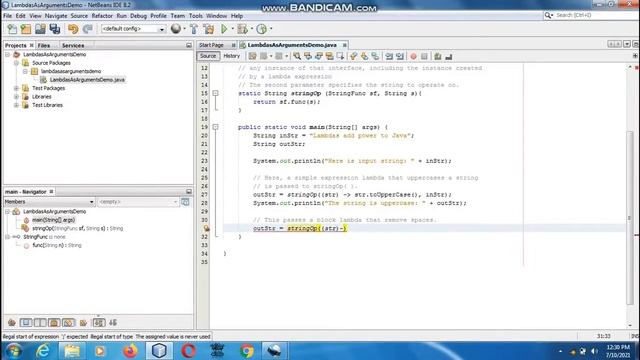Click the Shift Line Right editor icon

click(x=400, y=56)
